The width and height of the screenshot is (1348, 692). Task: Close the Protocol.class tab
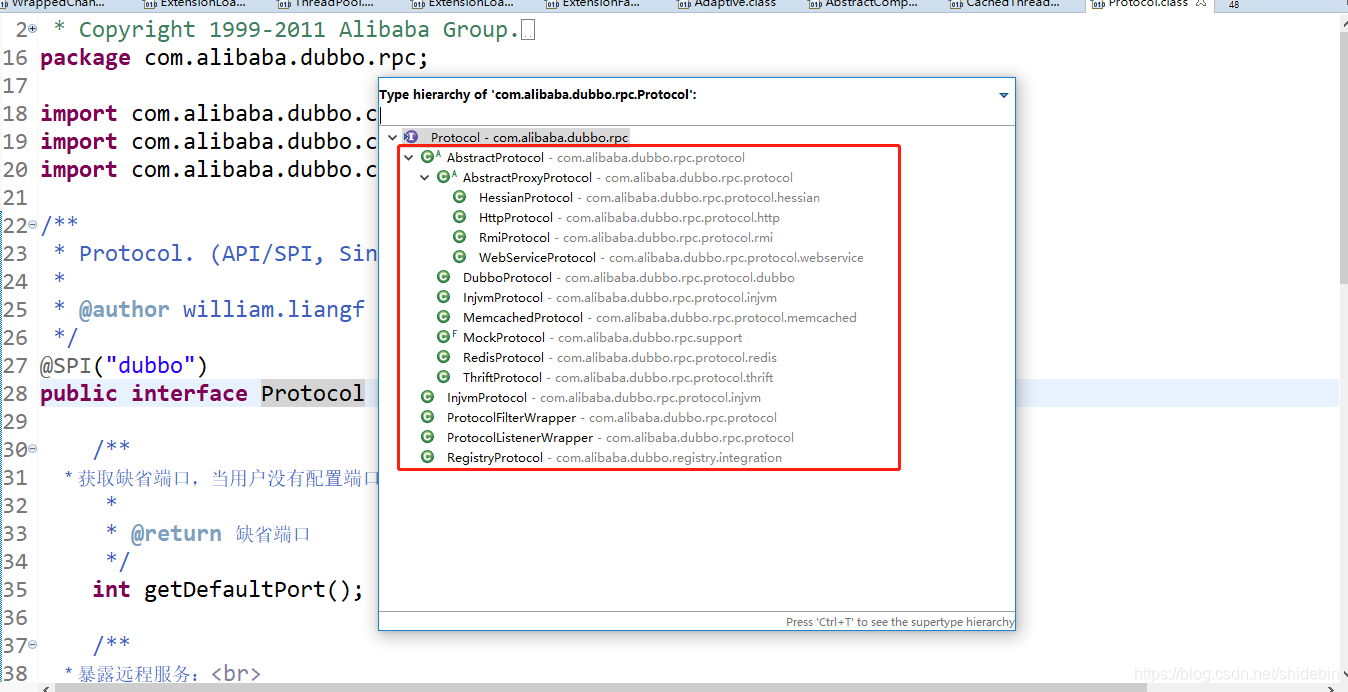pyautogui.click(x=1202, y=4)
